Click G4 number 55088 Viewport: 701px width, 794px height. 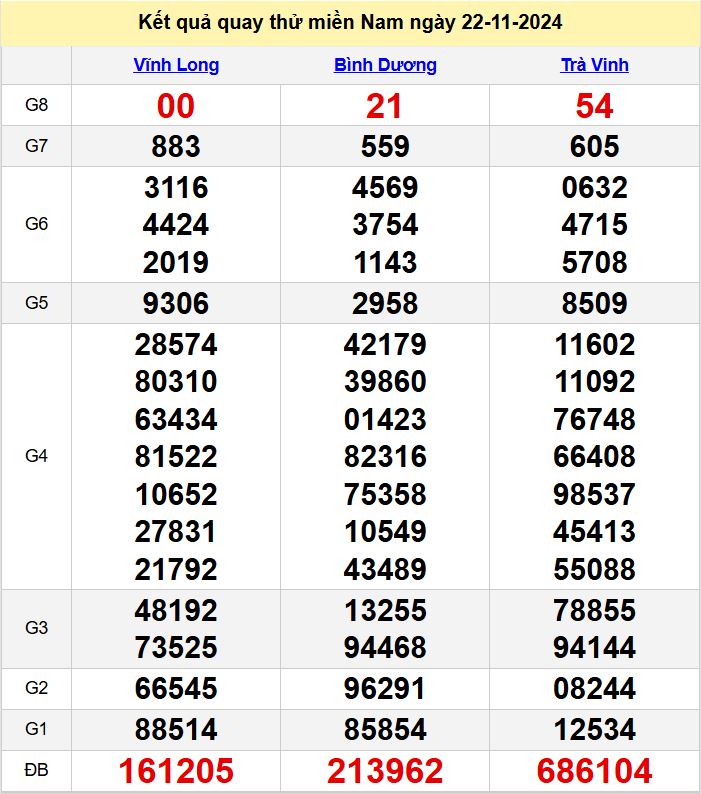tap(594, 569)
